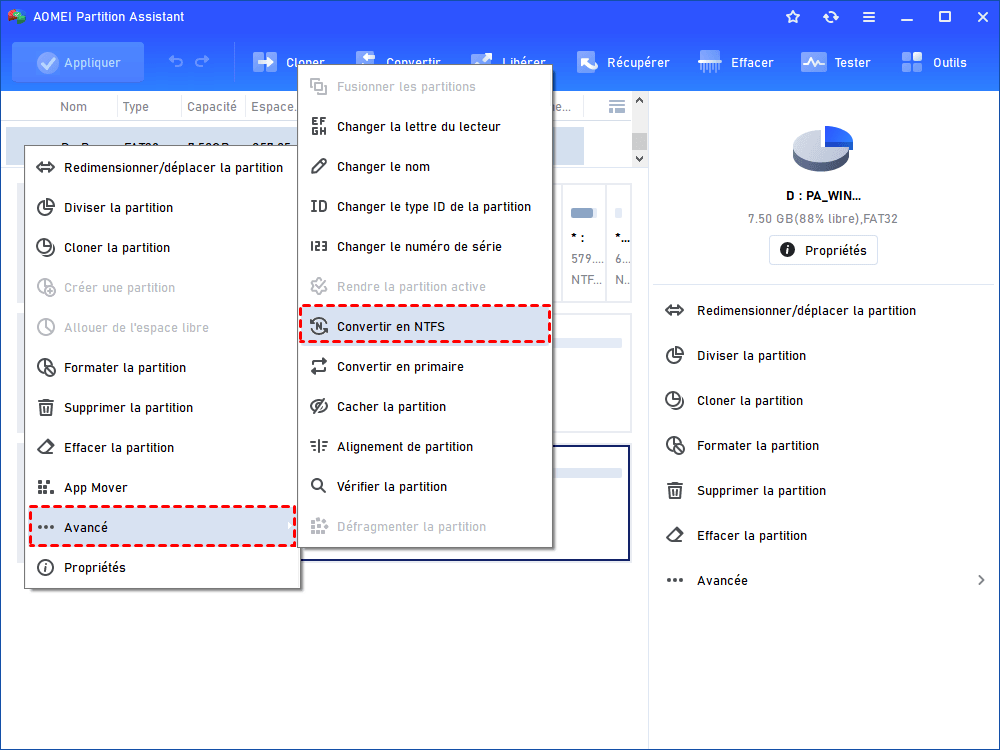
Task: Select Diviser la partition in context menu
Action: tap(162, 208)
